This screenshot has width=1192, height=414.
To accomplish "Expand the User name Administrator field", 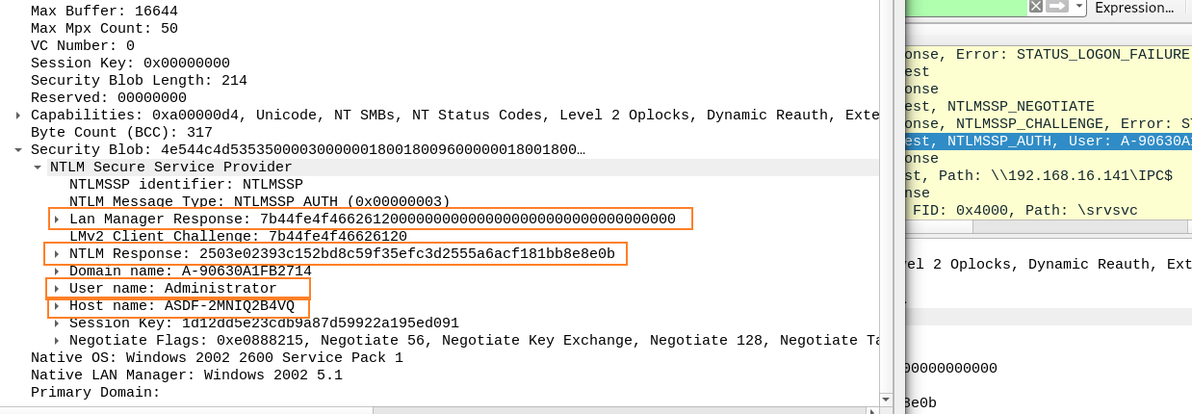I will (56, 289).
